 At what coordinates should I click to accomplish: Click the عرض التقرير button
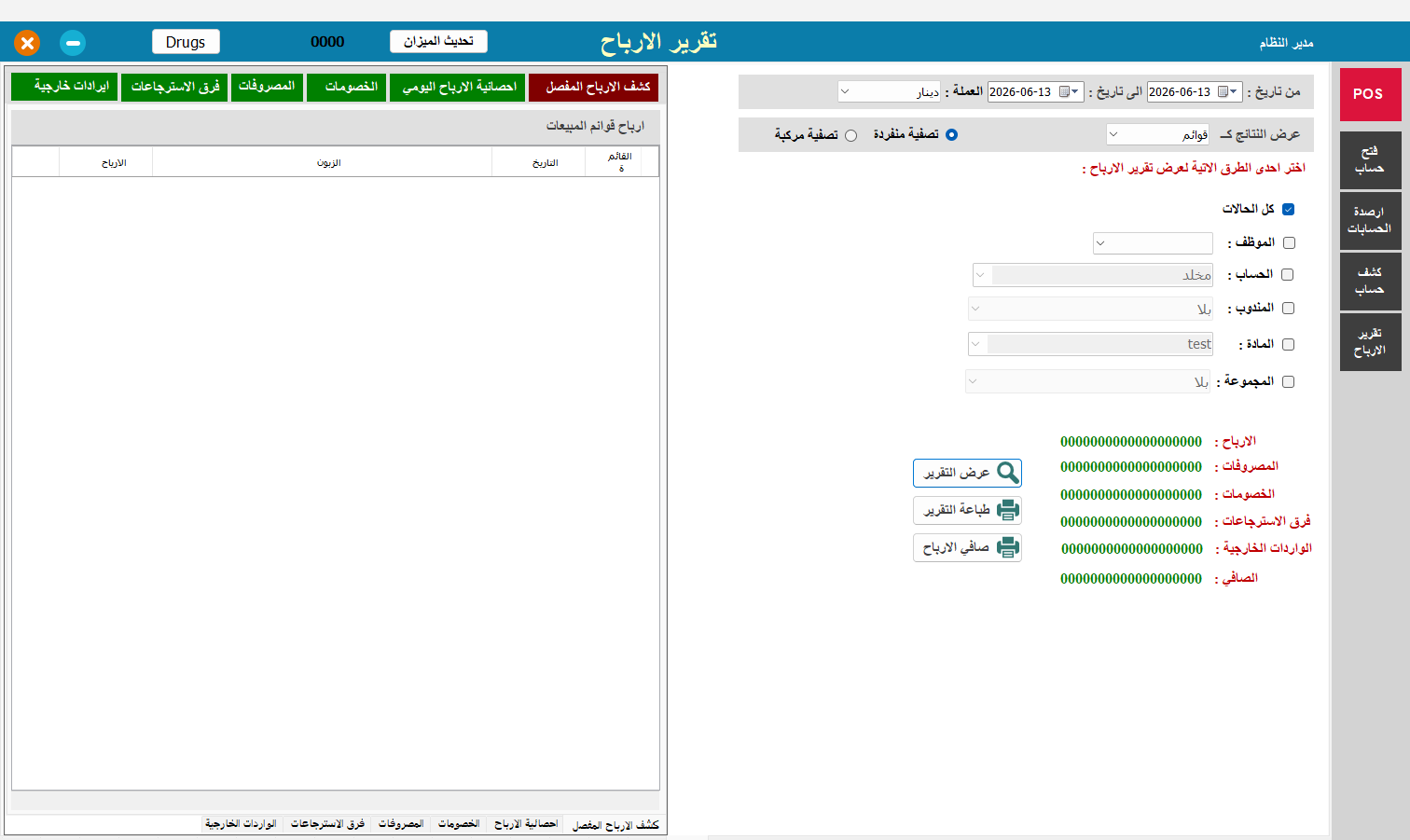point(967,473)
